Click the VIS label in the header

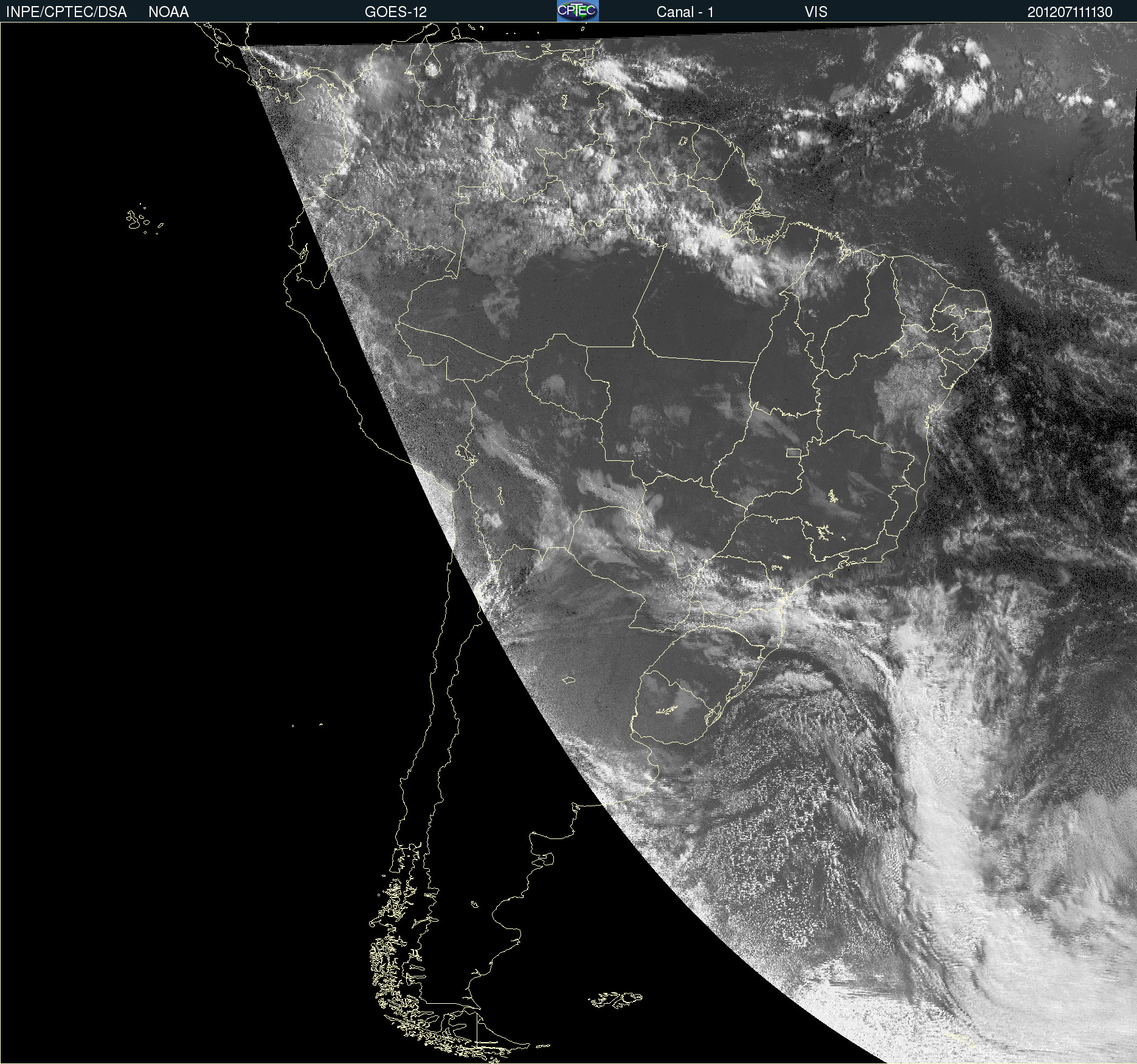(816, 12)
